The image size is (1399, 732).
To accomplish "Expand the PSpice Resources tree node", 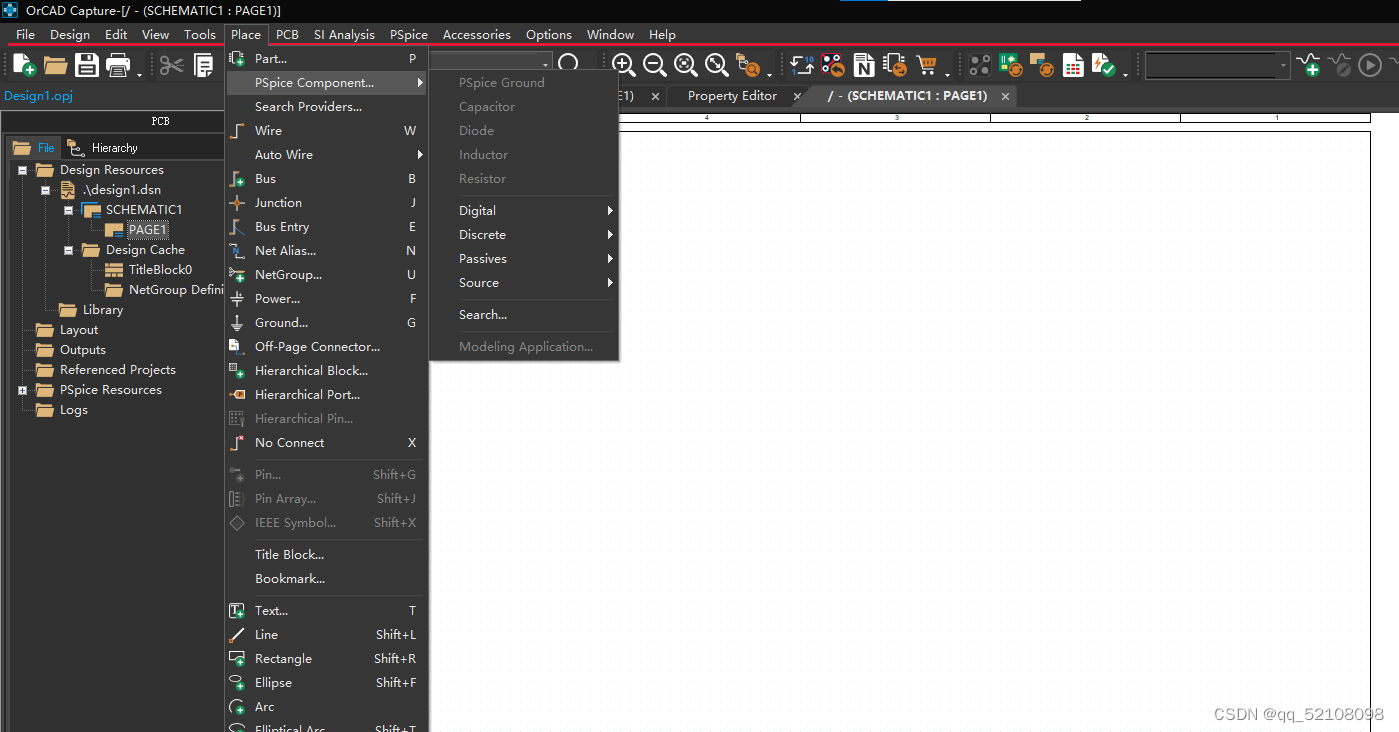I will pos(22,390).
